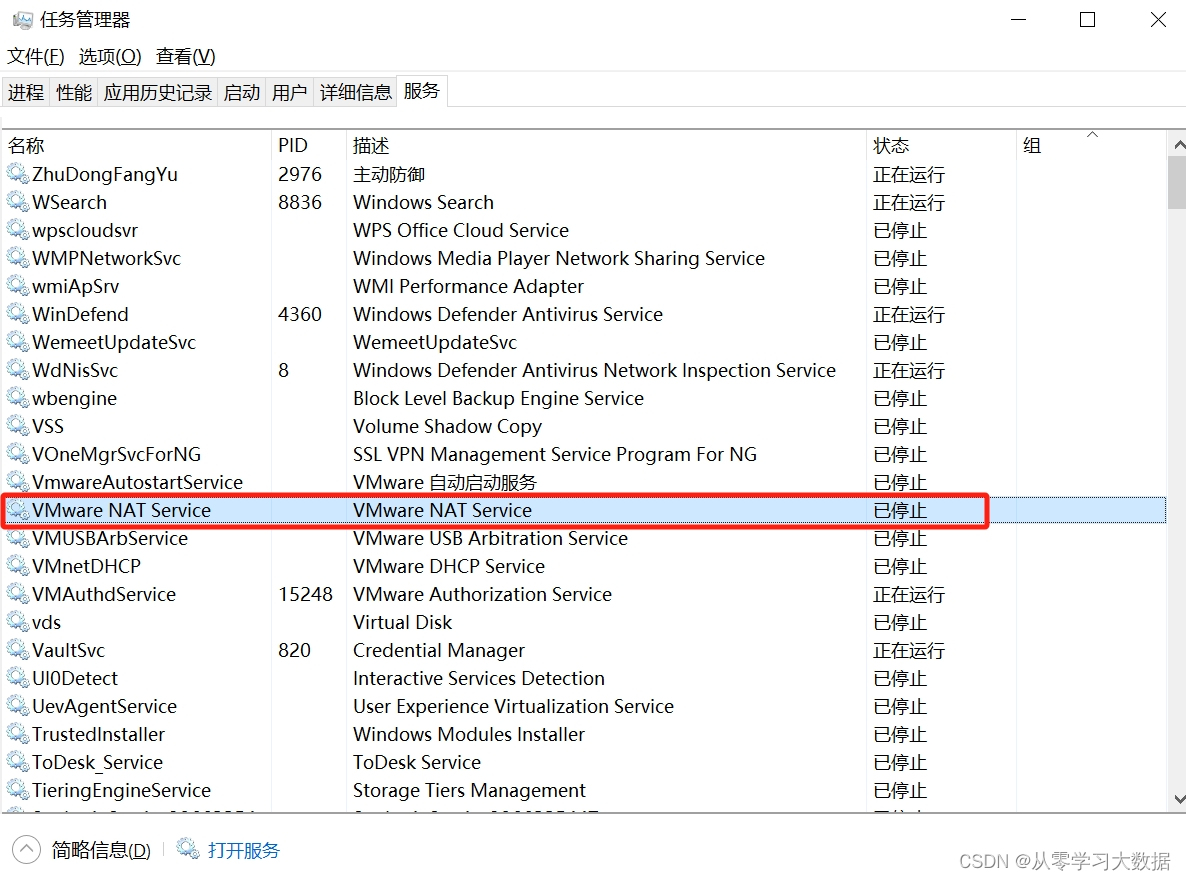Click 'Block Level Backup Engine Service' text

pyautogui.click(x=498, y=398)
